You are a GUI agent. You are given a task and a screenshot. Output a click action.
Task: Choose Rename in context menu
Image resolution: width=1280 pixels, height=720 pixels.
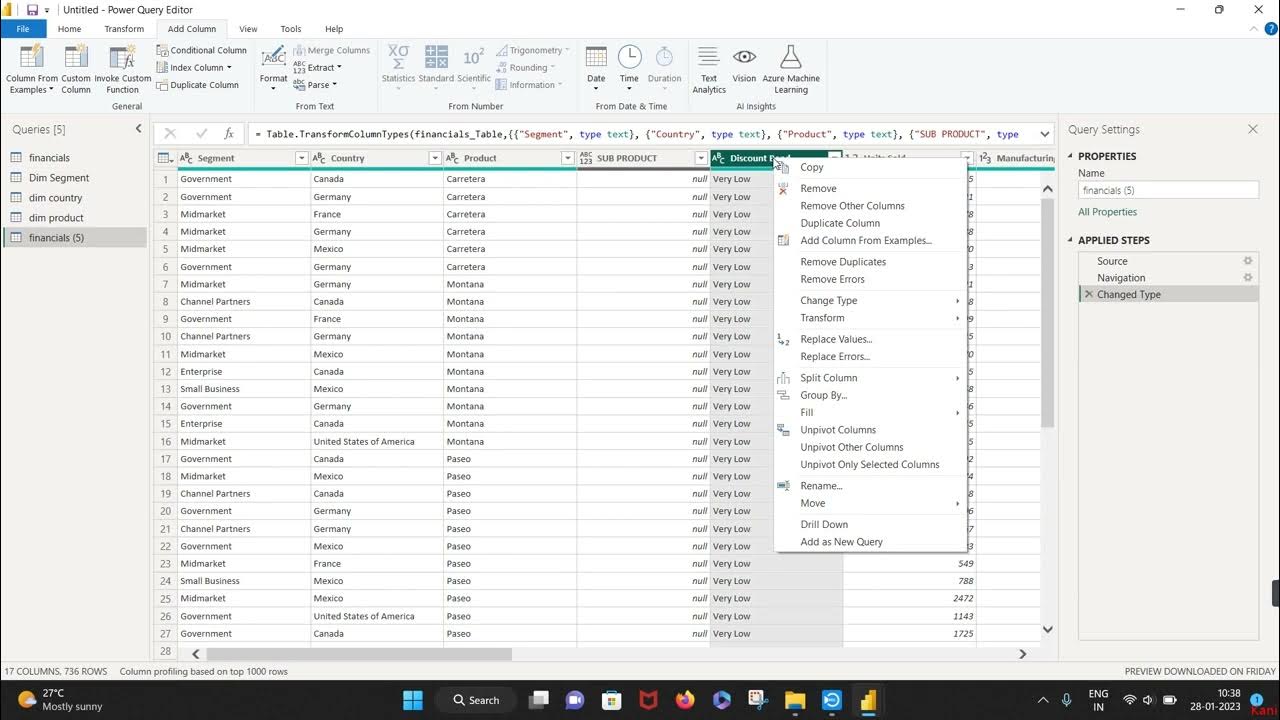point(821,486)
